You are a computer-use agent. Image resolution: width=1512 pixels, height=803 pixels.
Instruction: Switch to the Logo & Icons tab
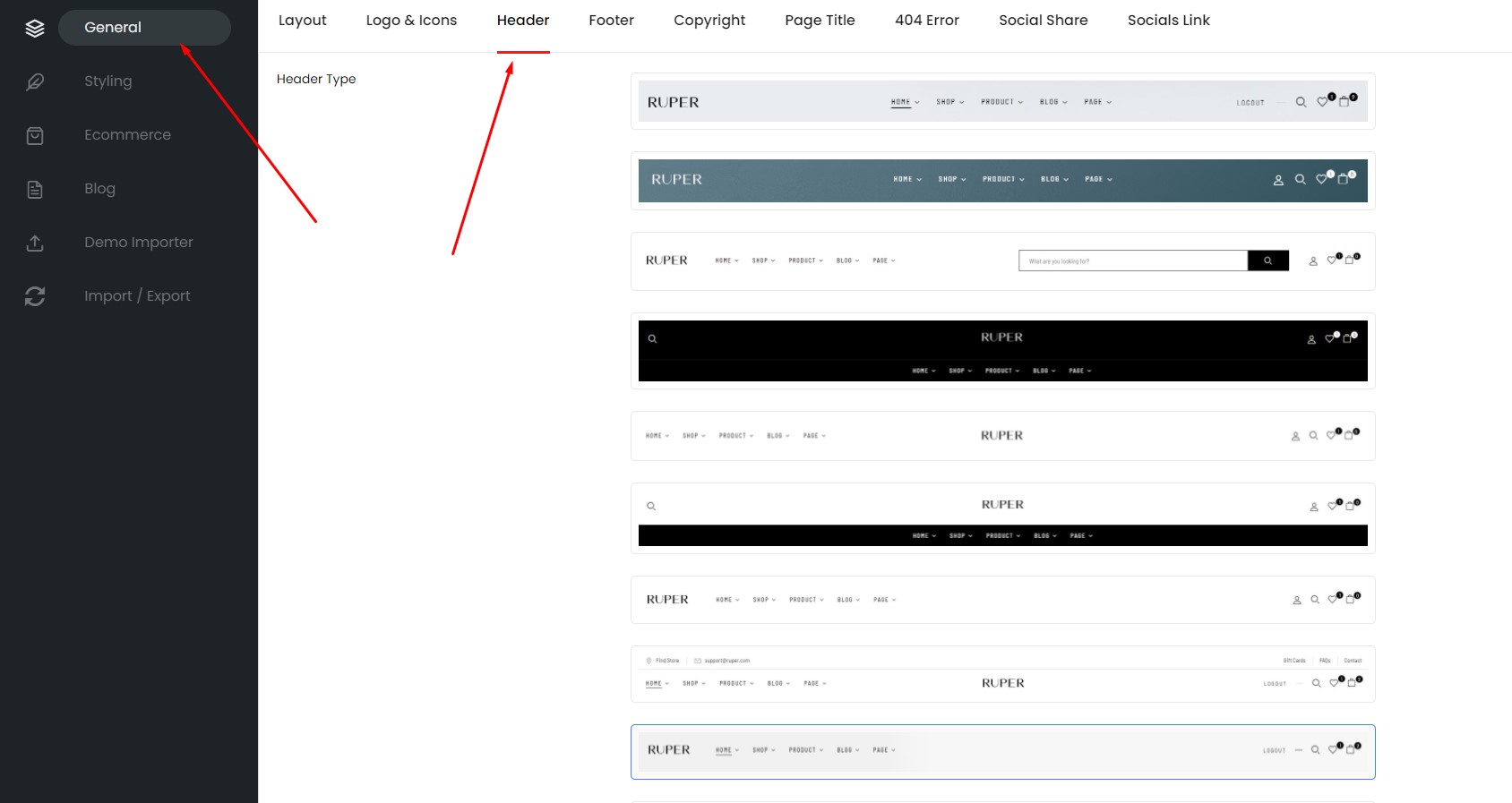[x=411, y=21]
